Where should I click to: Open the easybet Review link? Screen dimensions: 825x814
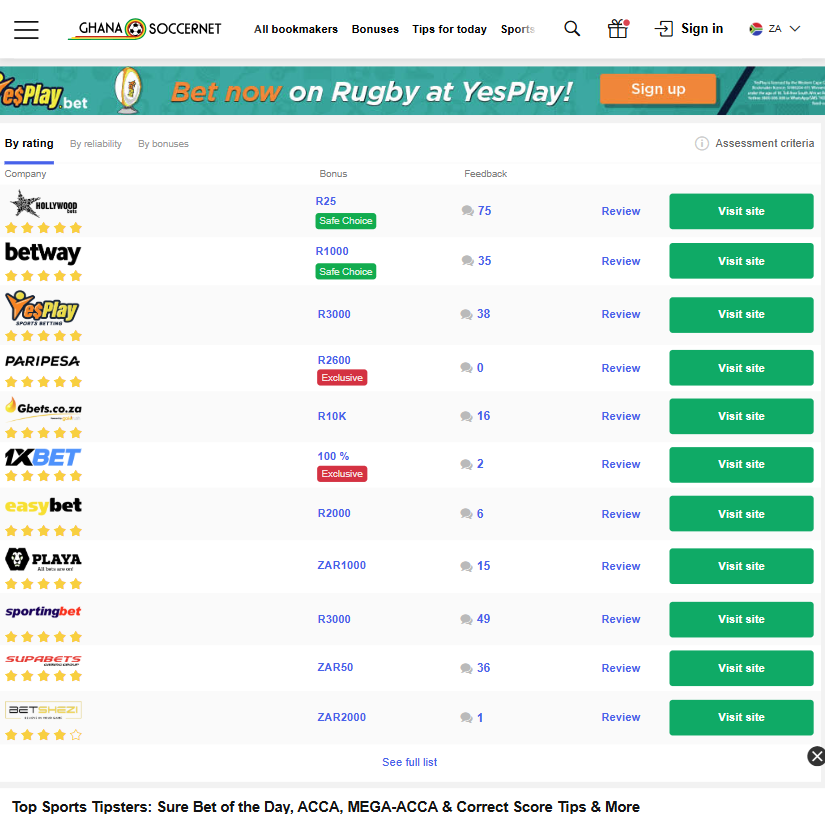click(x=621, y=515)
